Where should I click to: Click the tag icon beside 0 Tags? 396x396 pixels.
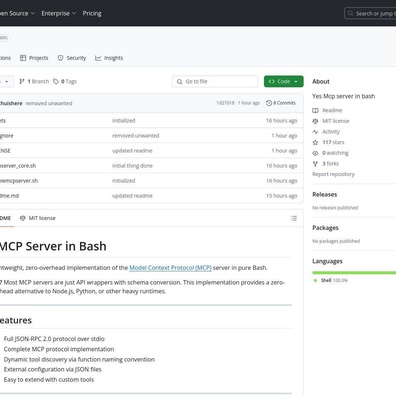pyautogui.click(x=56, y=81)
